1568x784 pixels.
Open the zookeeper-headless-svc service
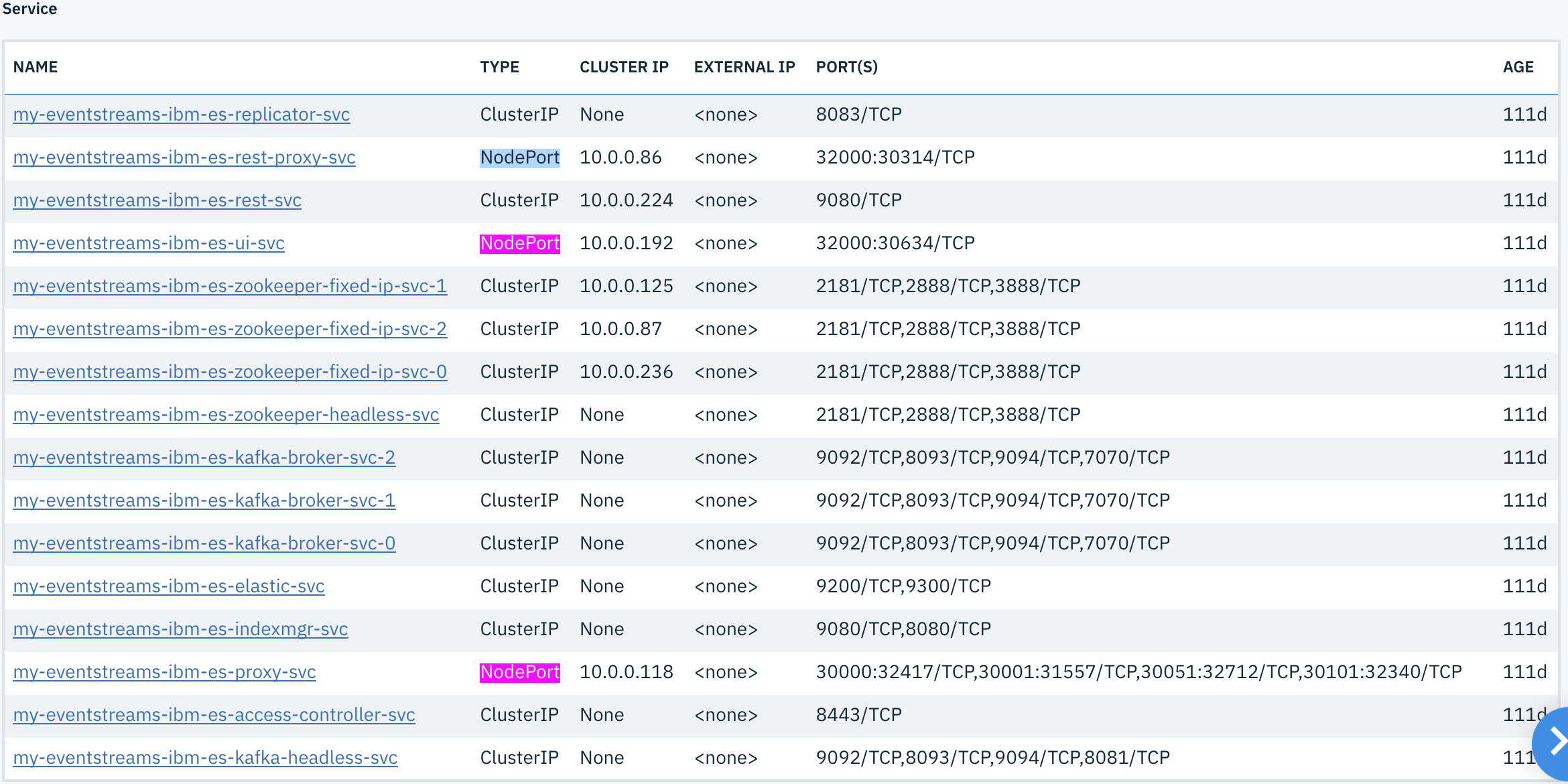click(x=226, y=414)
